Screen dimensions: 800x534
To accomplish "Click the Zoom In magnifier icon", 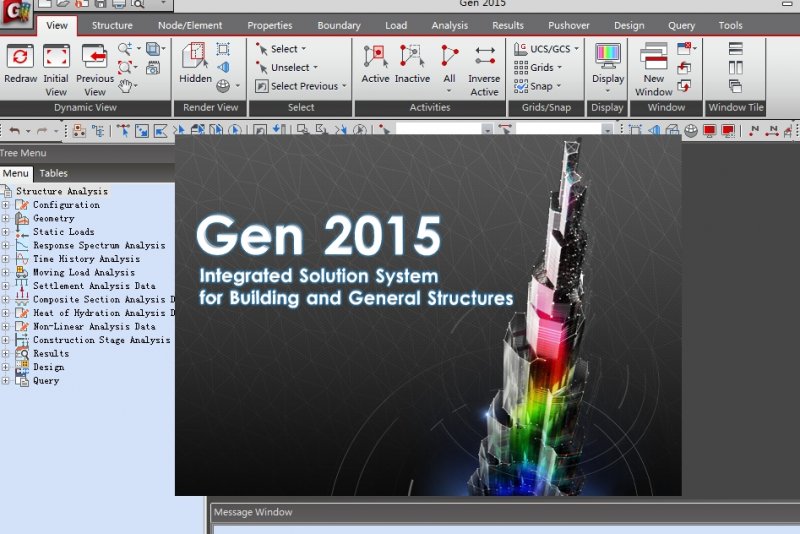I will pos(125,49).
